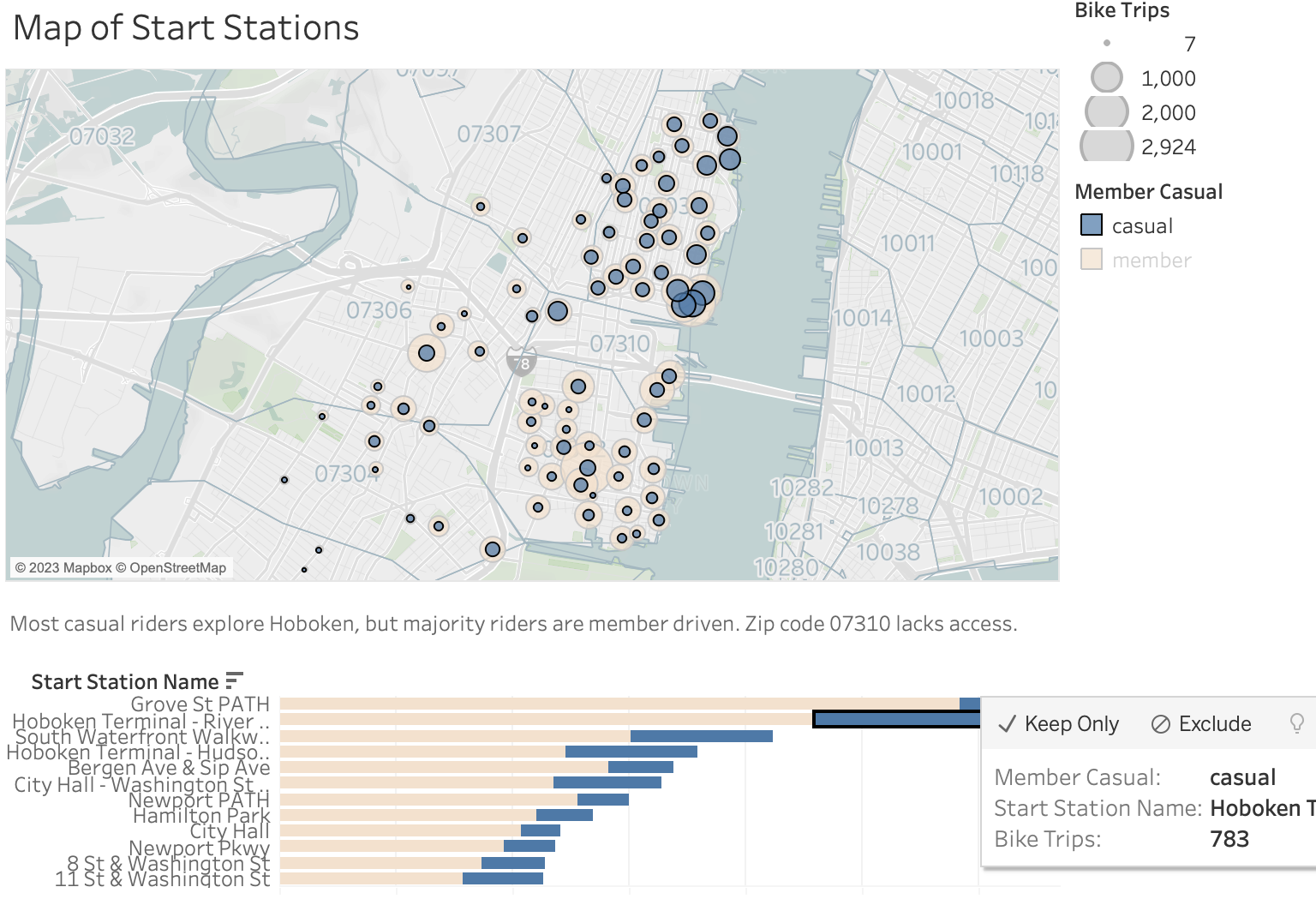Viewport: 1316px width, 905px height.
Task: Click the Hamilton Park bar
Action: click(565, 815)
